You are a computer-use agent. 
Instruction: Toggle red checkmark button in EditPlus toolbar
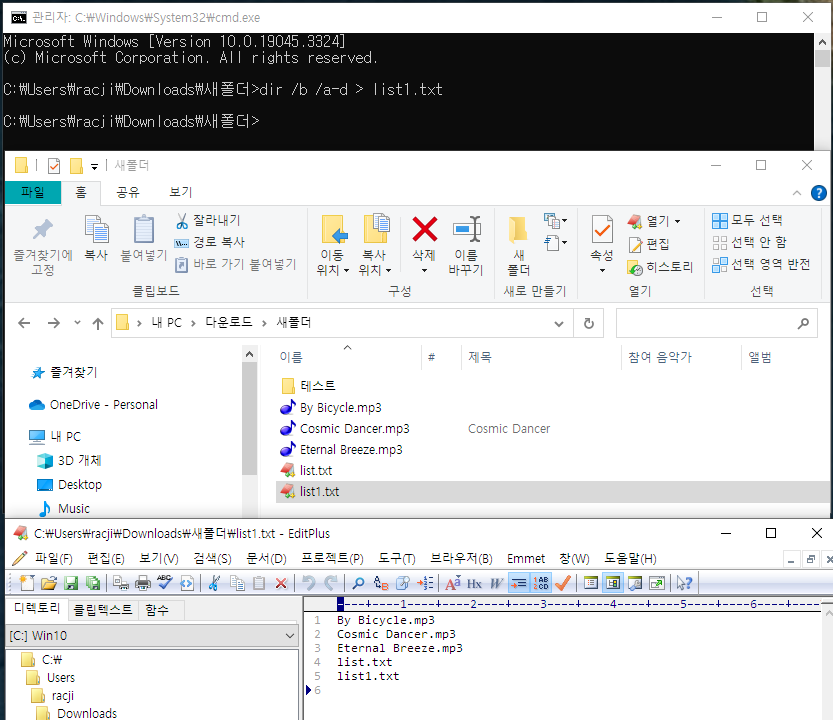coord(563,583)
